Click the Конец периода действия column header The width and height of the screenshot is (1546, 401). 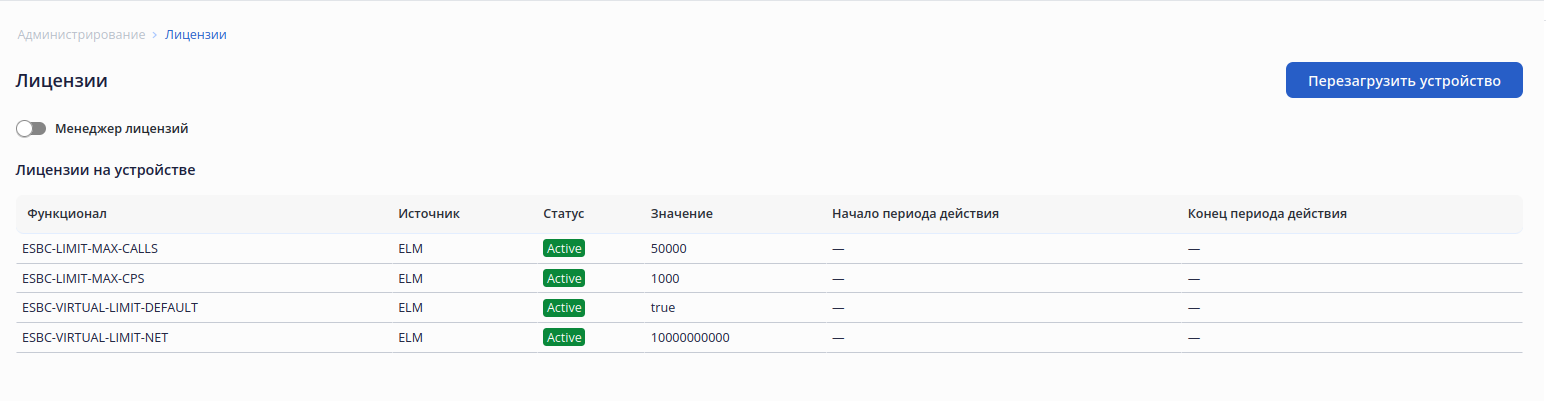point(1267,214)
